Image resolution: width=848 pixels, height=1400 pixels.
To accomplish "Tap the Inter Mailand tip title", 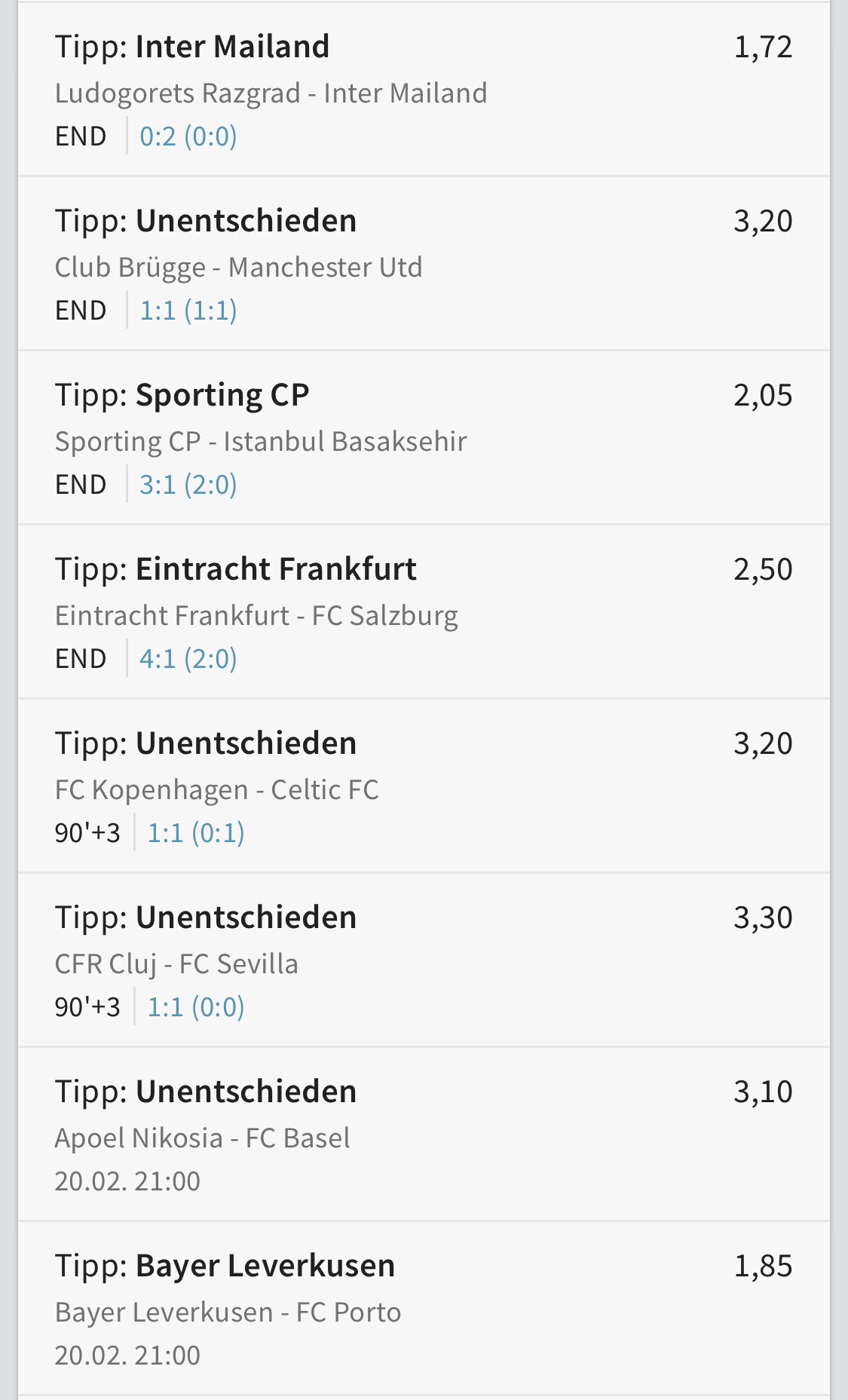I will point(192,47).
